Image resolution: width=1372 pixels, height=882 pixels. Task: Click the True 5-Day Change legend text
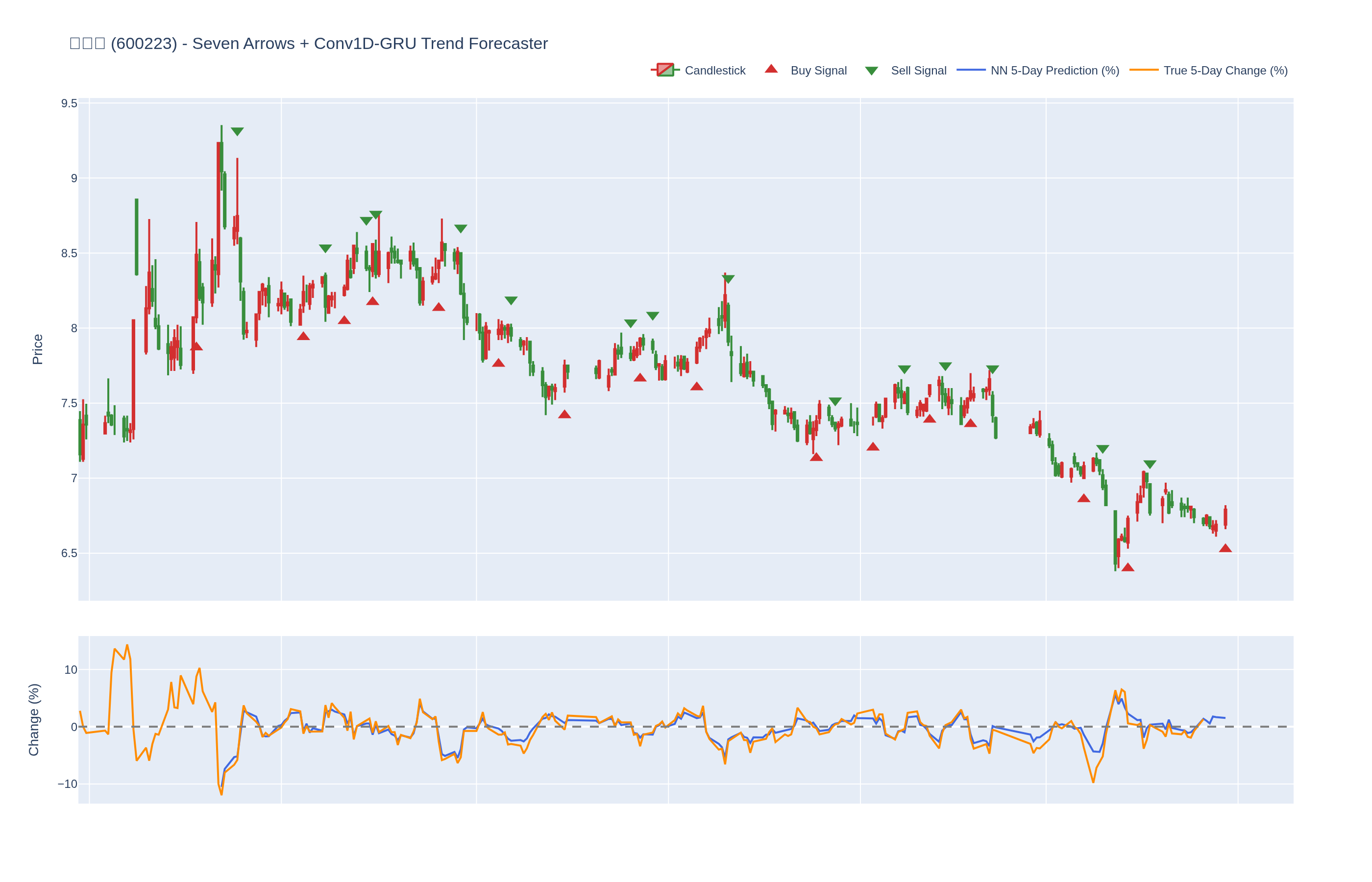(1225, 71)
